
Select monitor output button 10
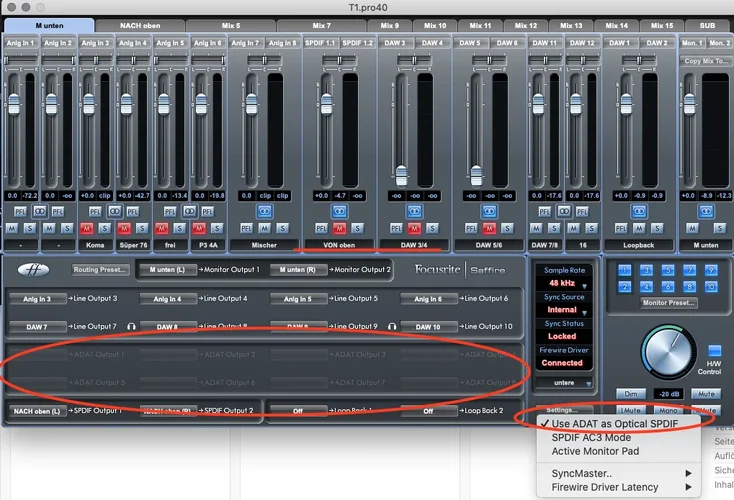coord(711,286)
